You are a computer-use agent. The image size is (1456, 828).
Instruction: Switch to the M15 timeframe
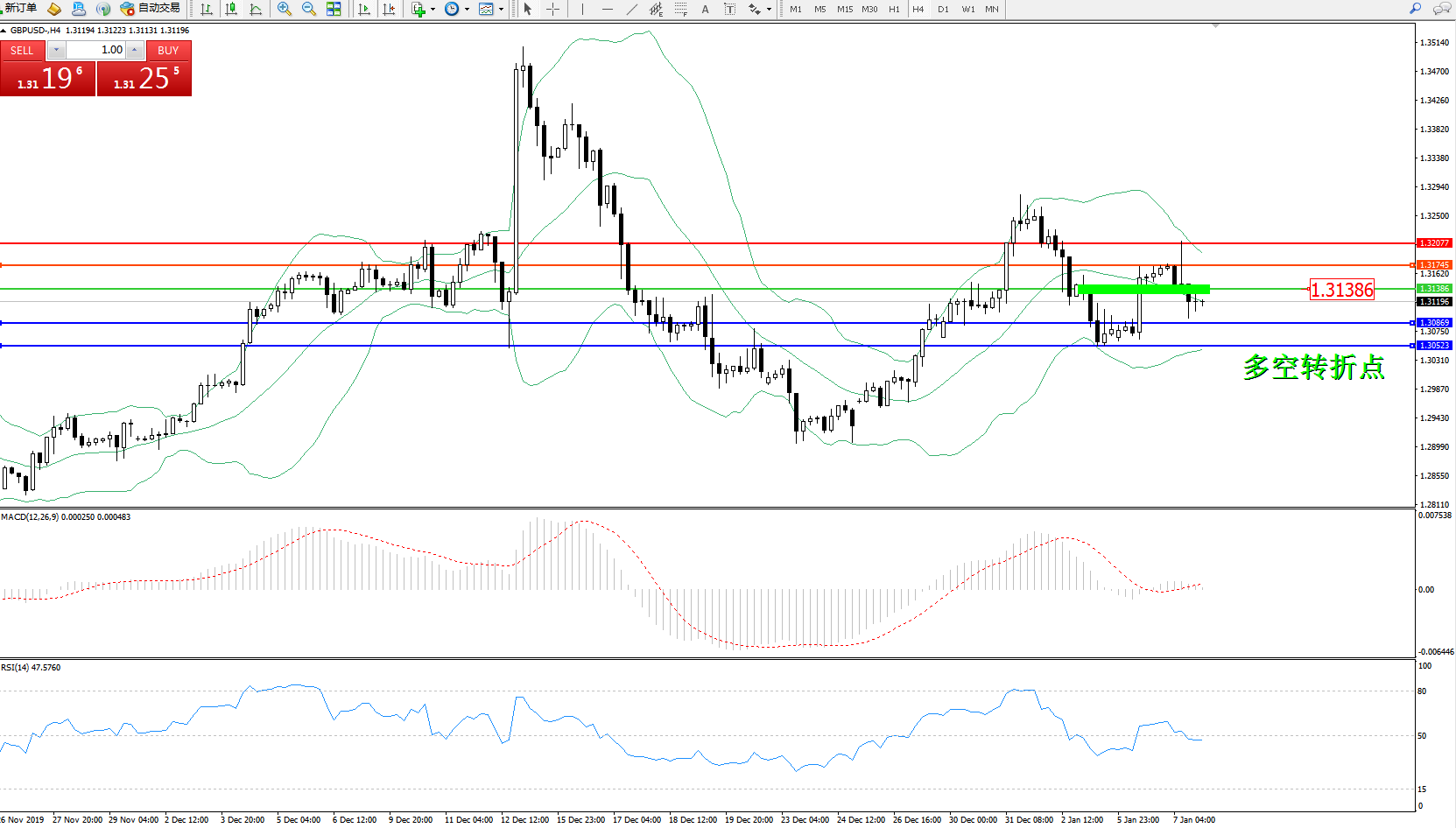coord(844,9)
